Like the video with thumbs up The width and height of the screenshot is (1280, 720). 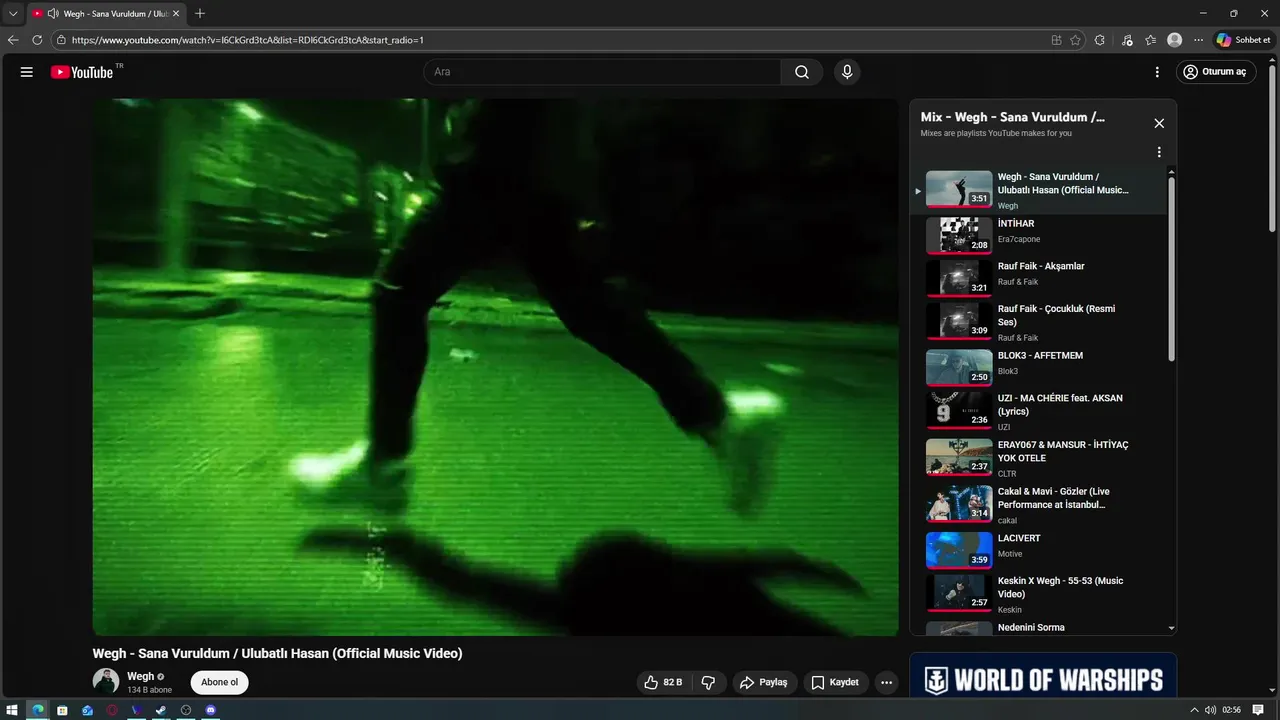(663, 682)
